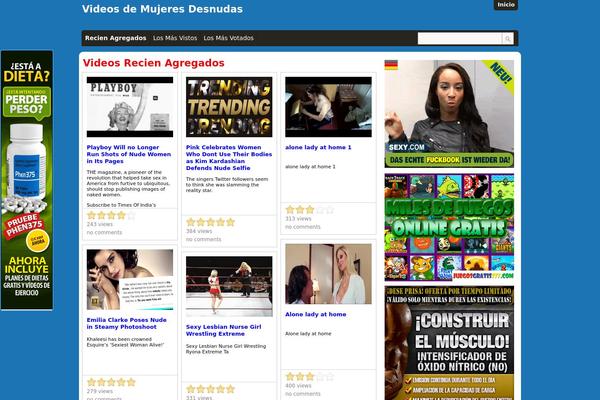Click the Miles de Juegos online gratis ad
600x400 pixels.
[x=449, y=227]
